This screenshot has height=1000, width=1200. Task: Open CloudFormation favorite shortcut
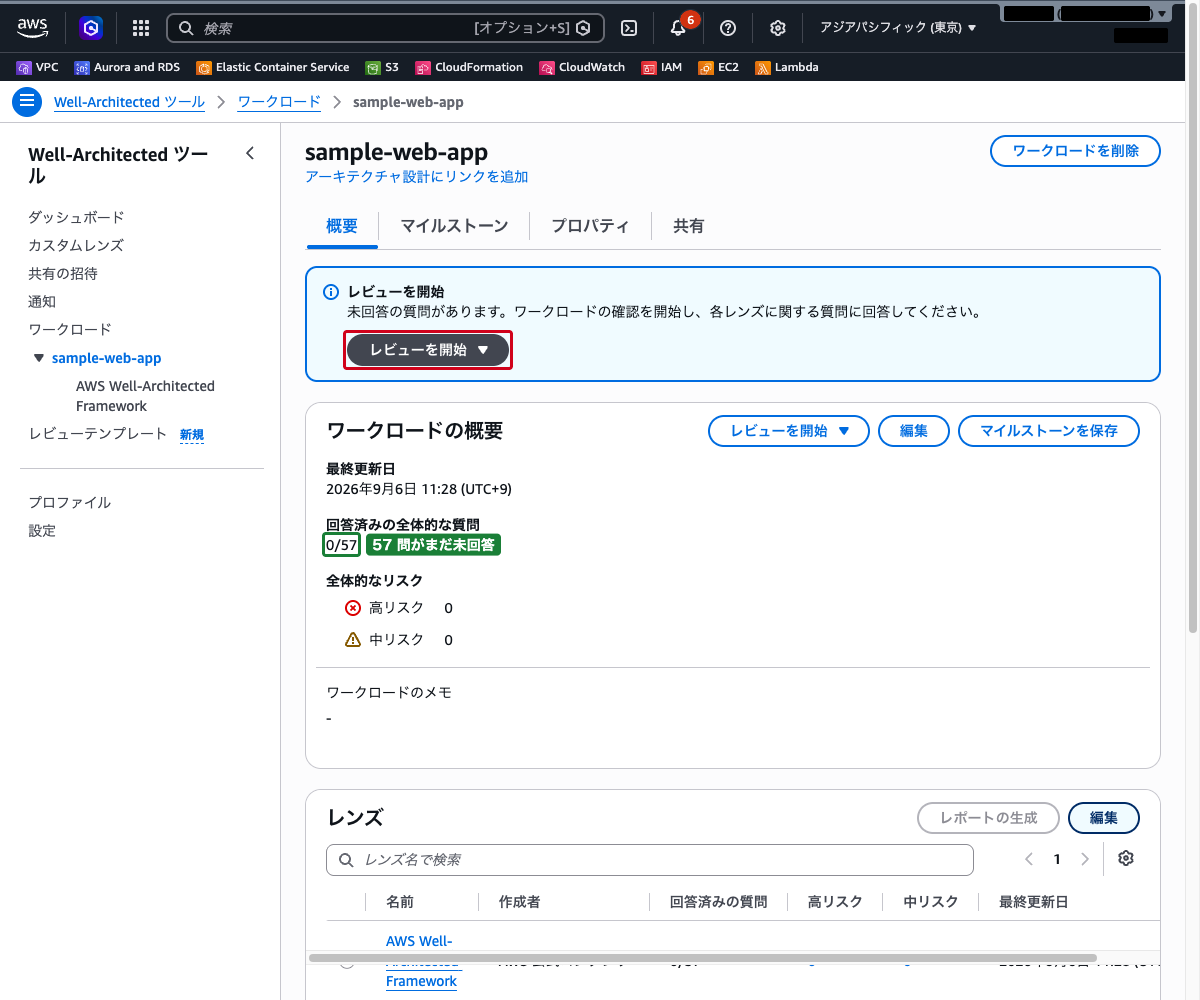[469, 67]
